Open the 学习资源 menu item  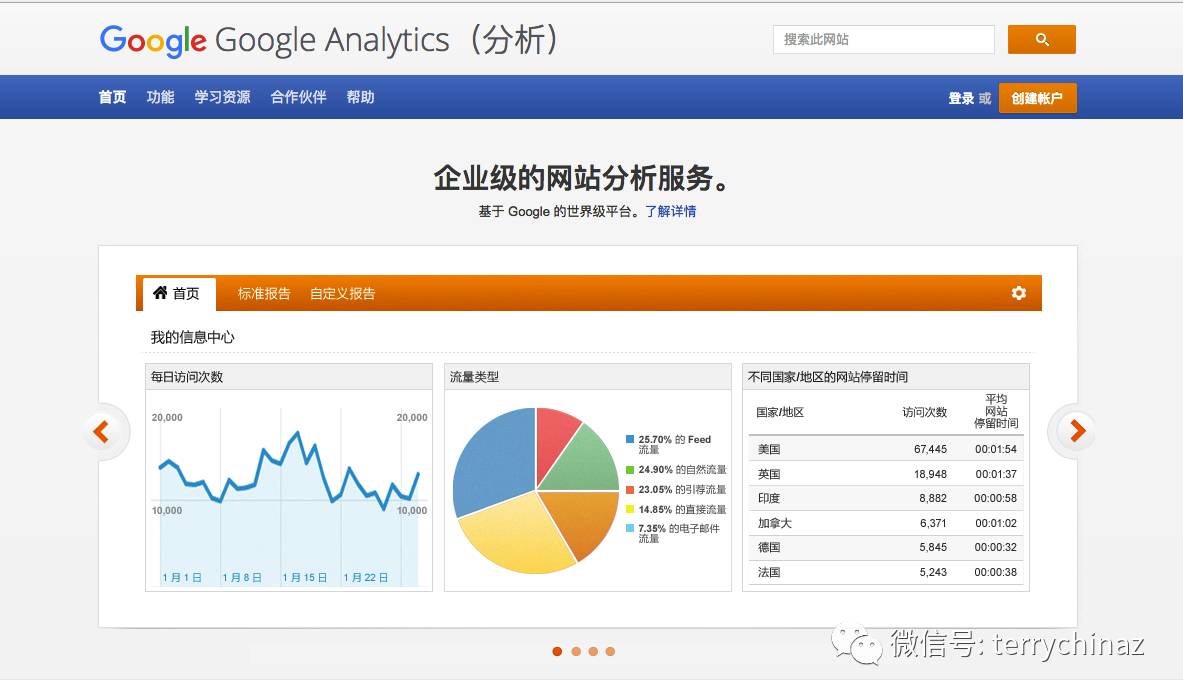coord(222,97)
